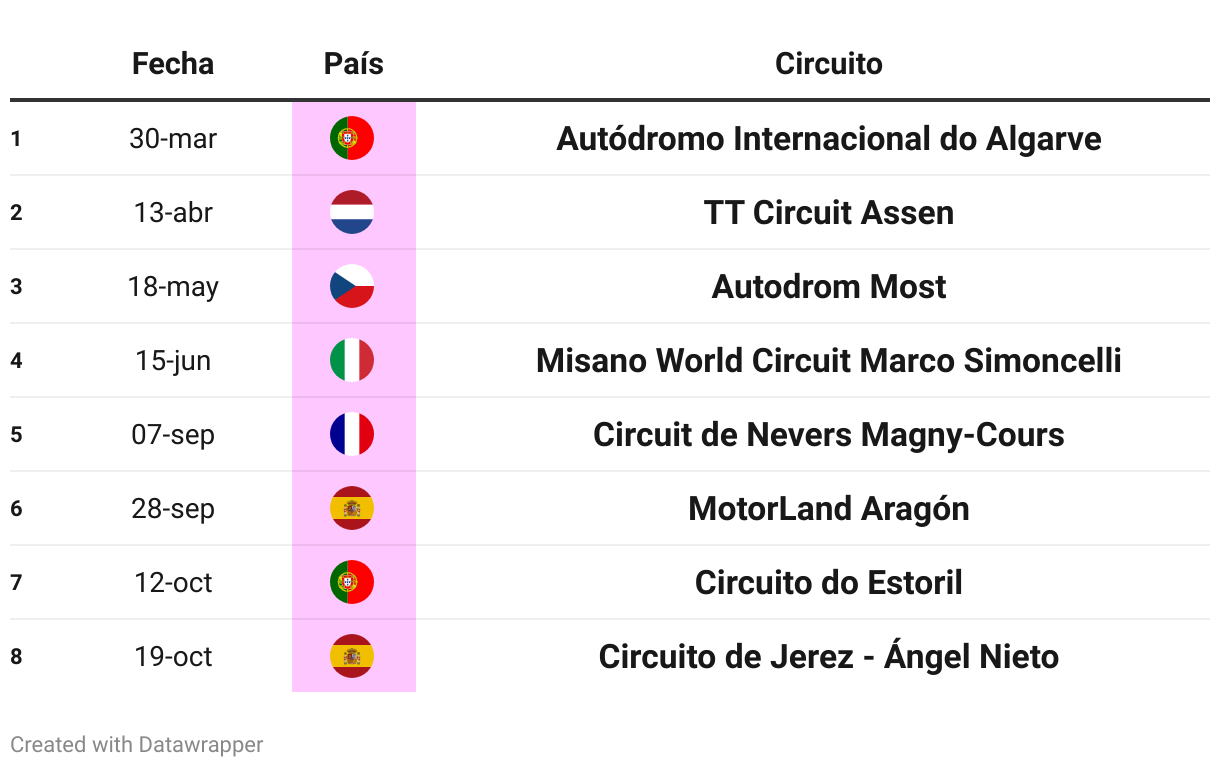Click the Circuito column header
Screen dimensions: 1220x768
tap(829, 64)
